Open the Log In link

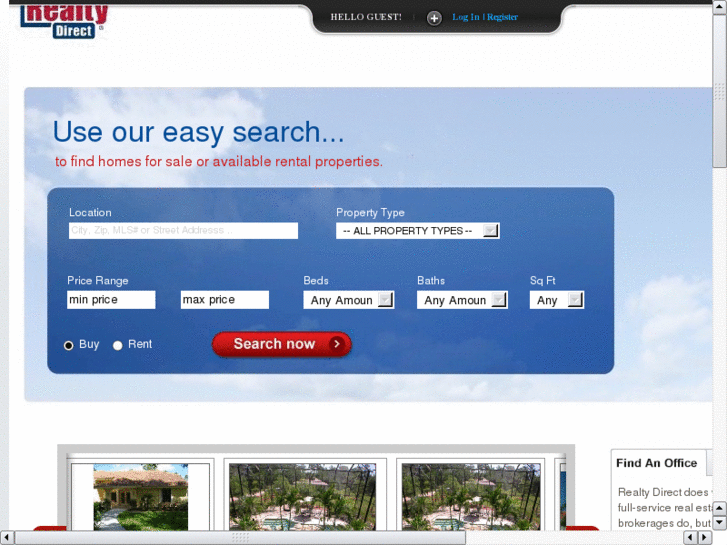[466, 17]
